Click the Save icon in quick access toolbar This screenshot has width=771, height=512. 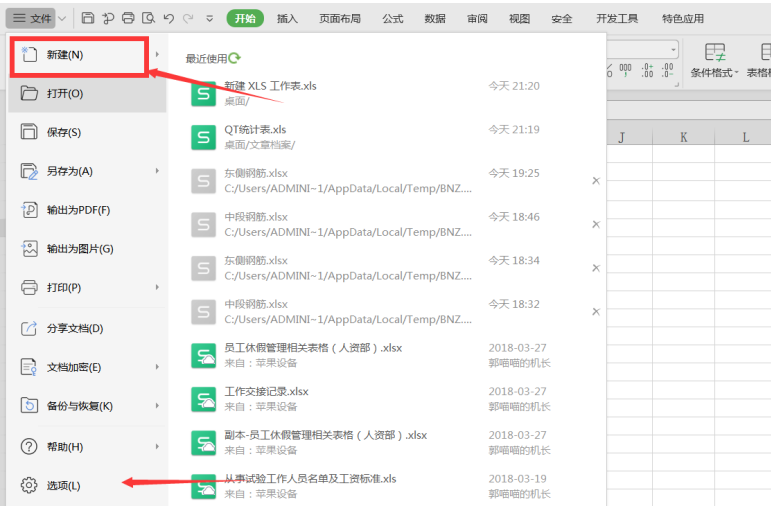click(x=88, y=18)
